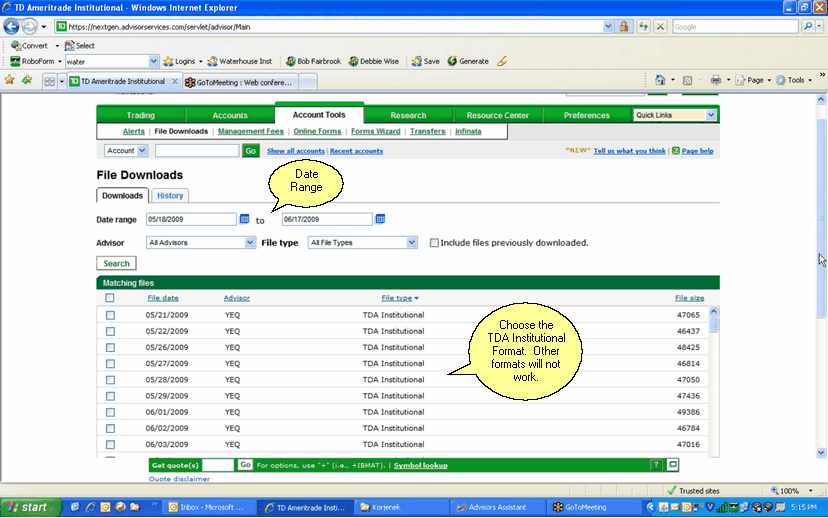Open the RoboForm toolbar button
This screenshot has width=828, height=518.
click(x=35, y=61)
